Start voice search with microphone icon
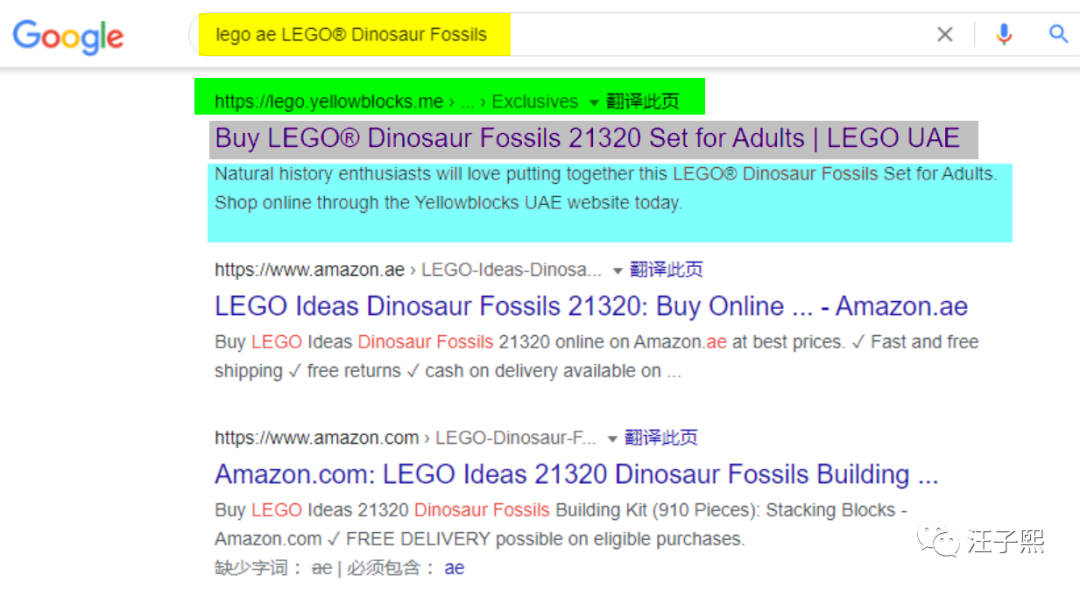The width and height of the screenshot is (1080, 589). coord(1004,34)
